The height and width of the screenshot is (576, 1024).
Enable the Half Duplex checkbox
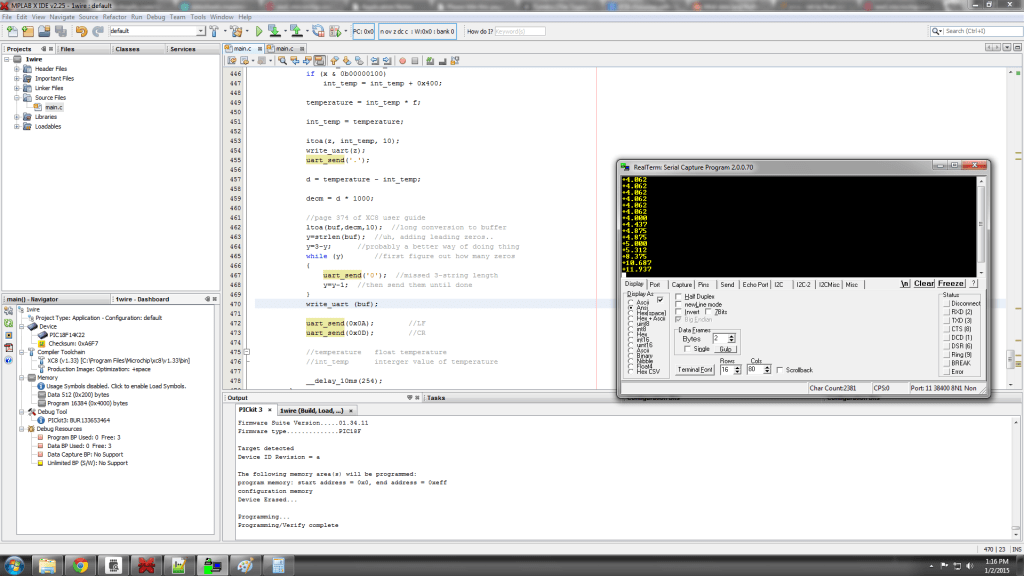click(678, 297)
